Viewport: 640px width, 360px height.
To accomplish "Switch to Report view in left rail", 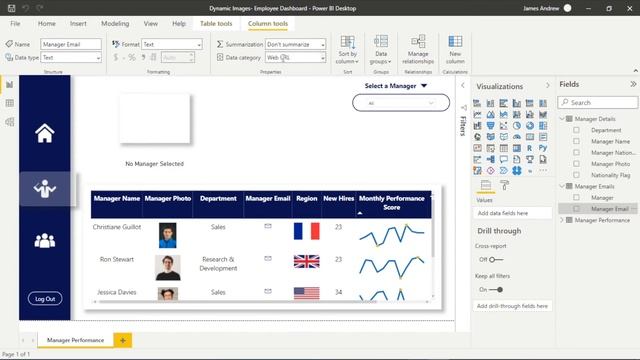I will (9, 84).
